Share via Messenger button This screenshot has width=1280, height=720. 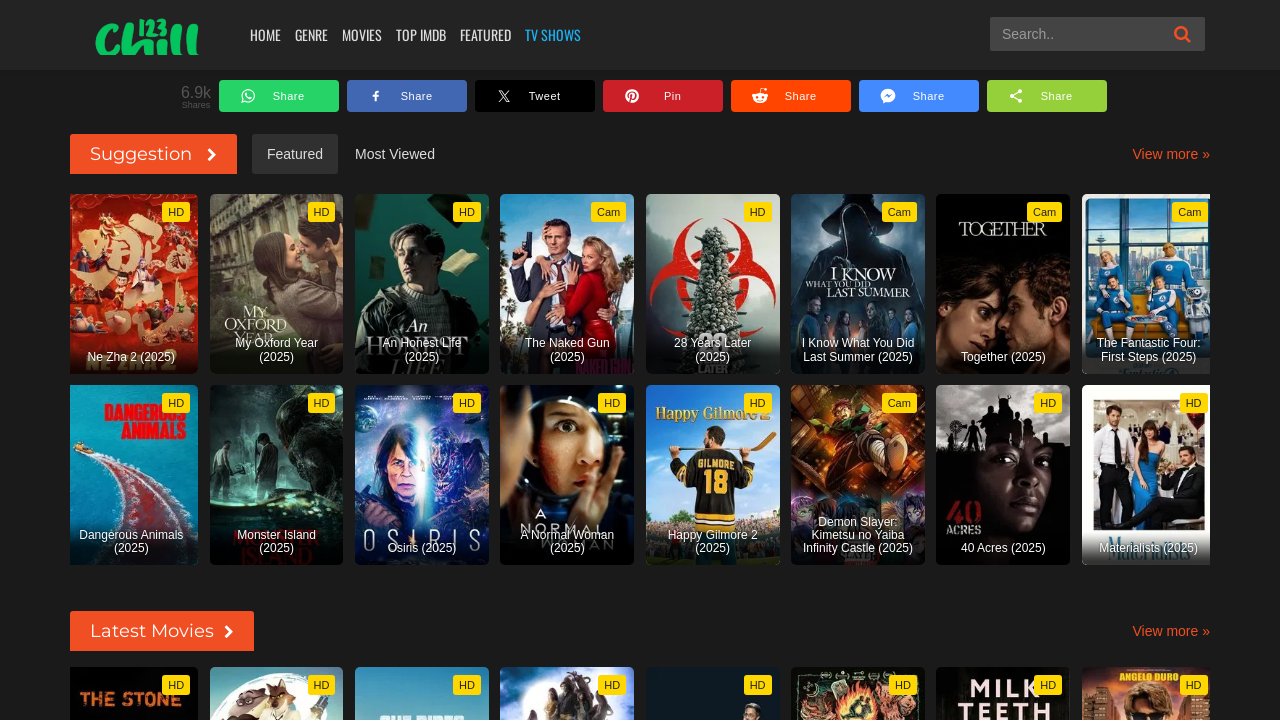919,96
